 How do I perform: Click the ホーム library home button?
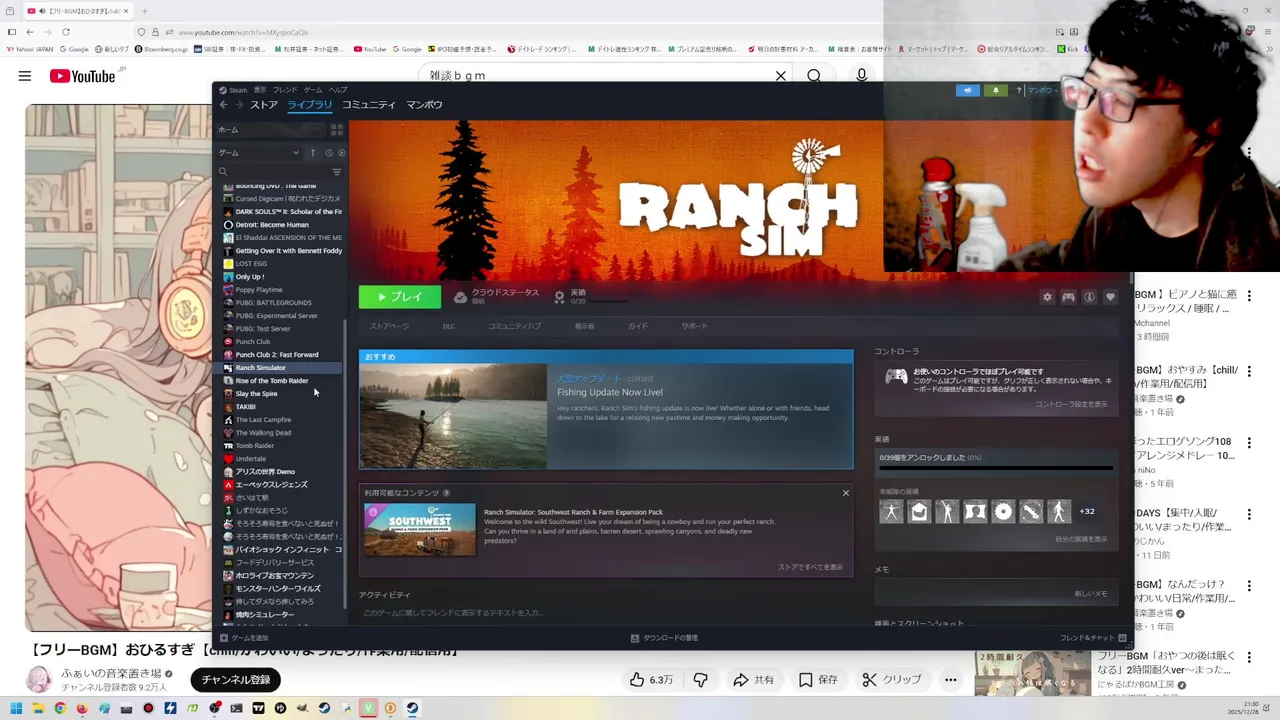coord(270,130)
